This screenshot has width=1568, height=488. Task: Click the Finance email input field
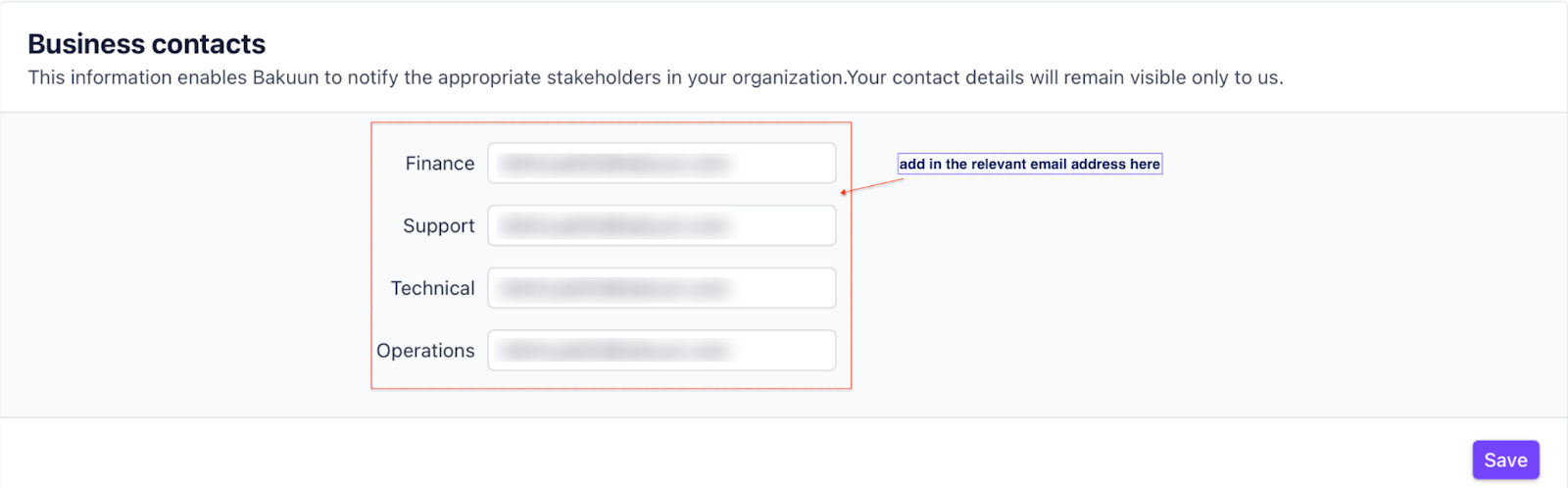661,164
